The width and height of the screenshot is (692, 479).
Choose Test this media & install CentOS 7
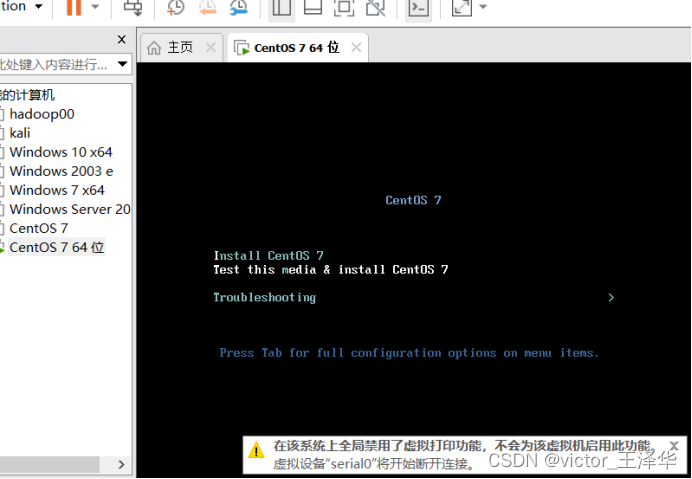[331, 269]
